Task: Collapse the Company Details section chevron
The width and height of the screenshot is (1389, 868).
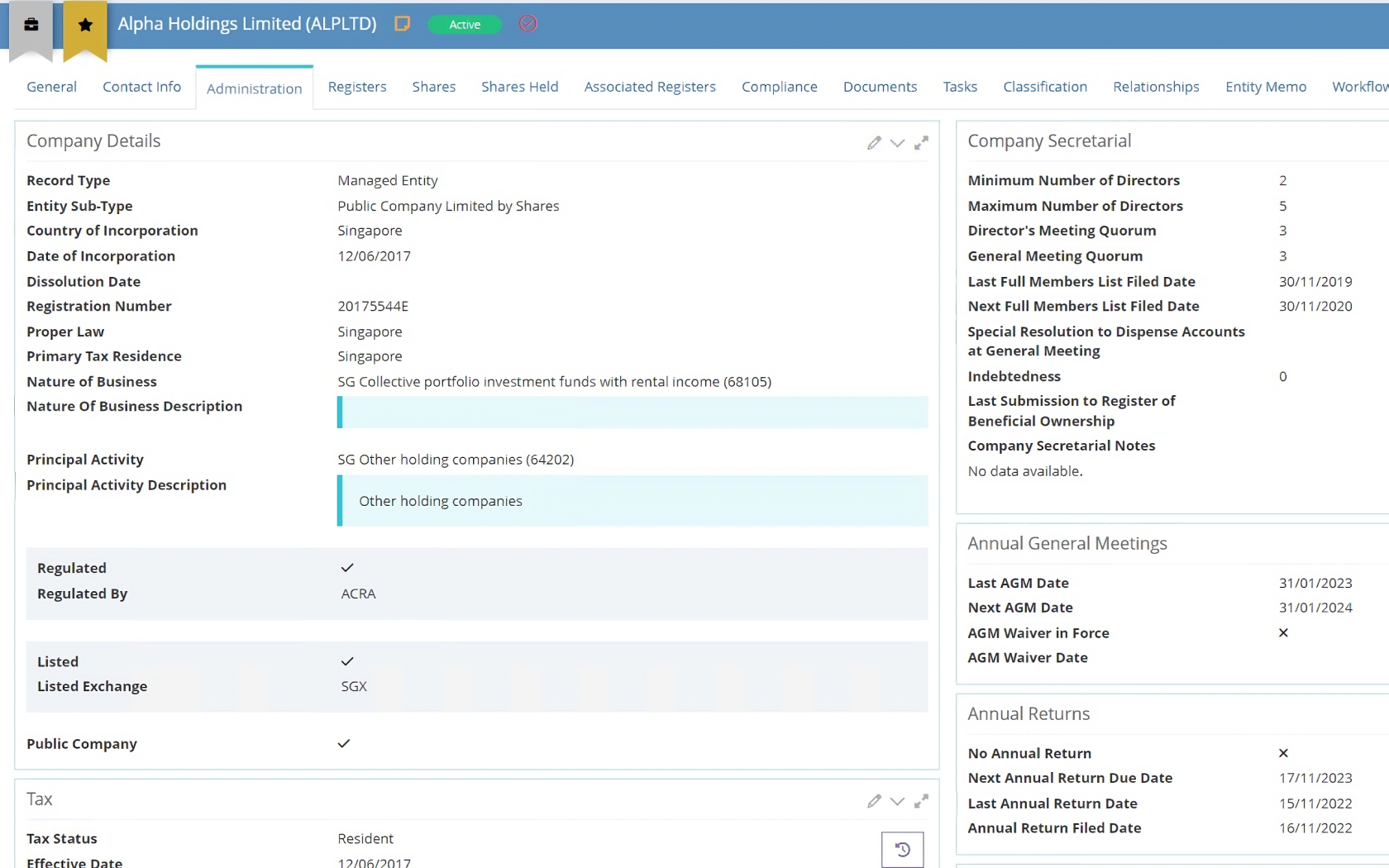Action: click(x=897, y=143)
